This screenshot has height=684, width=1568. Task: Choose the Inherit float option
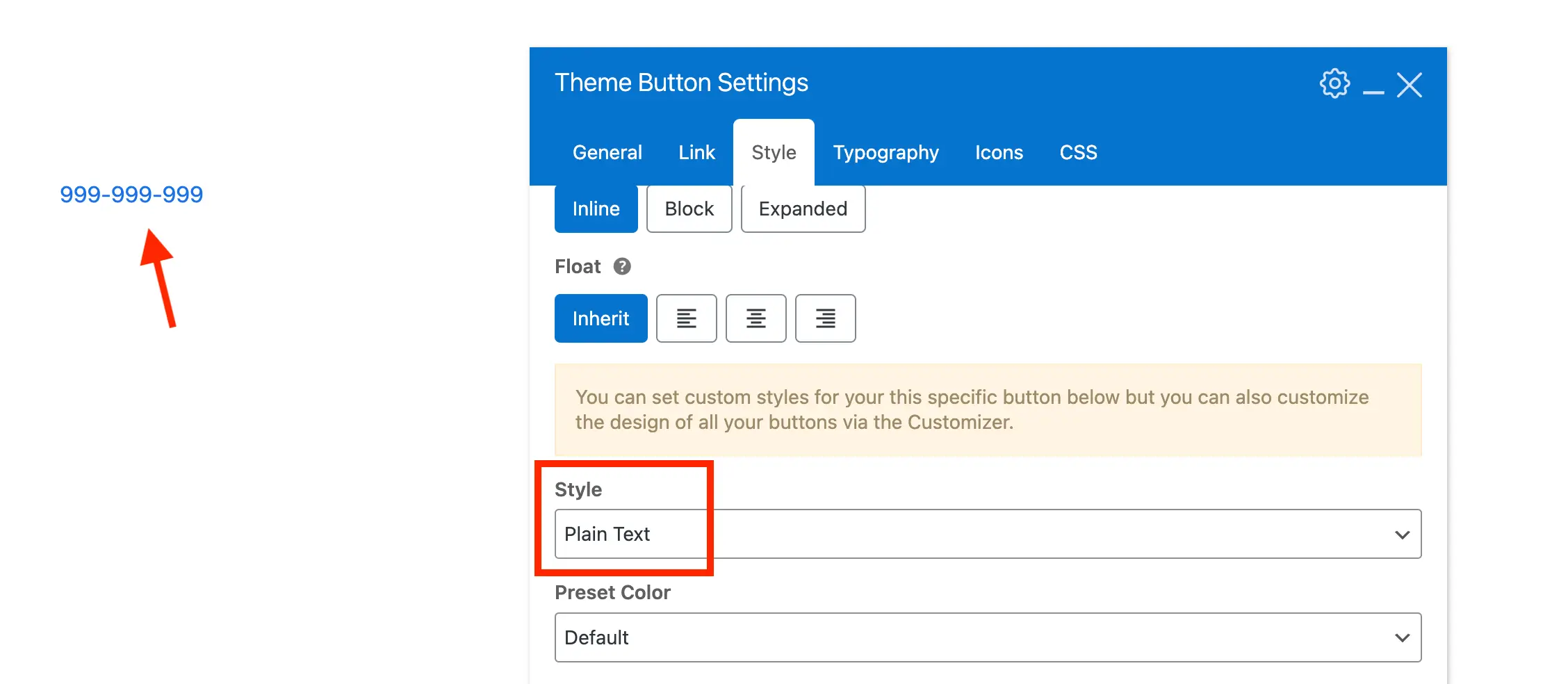coord(601,318)
